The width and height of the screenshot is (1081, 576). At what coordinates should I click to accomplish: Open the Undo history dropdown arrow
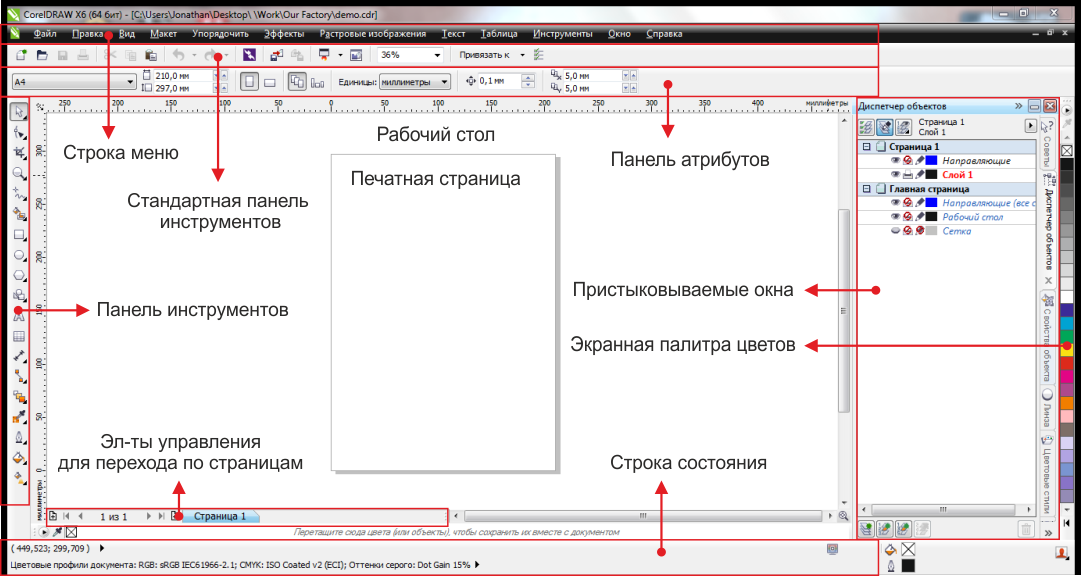pyautogui.click(x=194, y=55)
